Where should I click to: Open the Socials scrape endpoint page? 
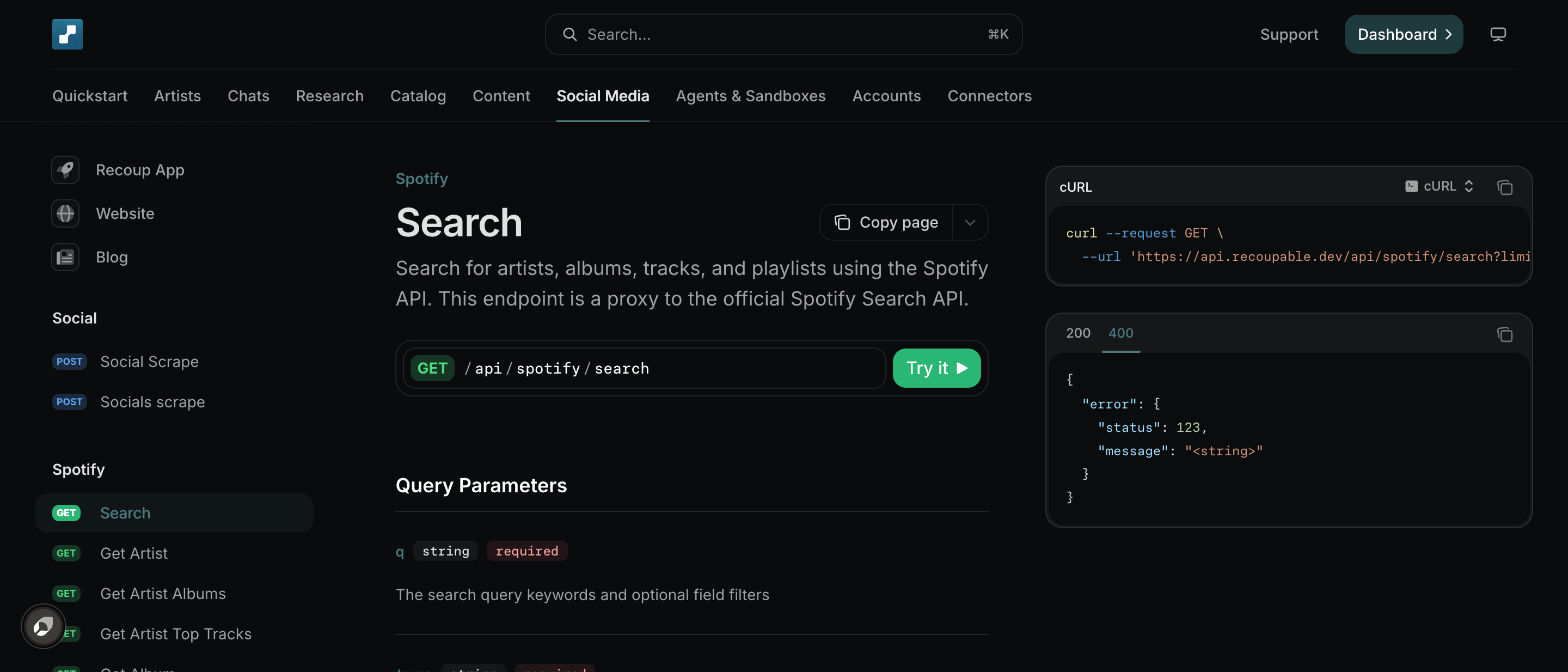(x=152, y=402)
